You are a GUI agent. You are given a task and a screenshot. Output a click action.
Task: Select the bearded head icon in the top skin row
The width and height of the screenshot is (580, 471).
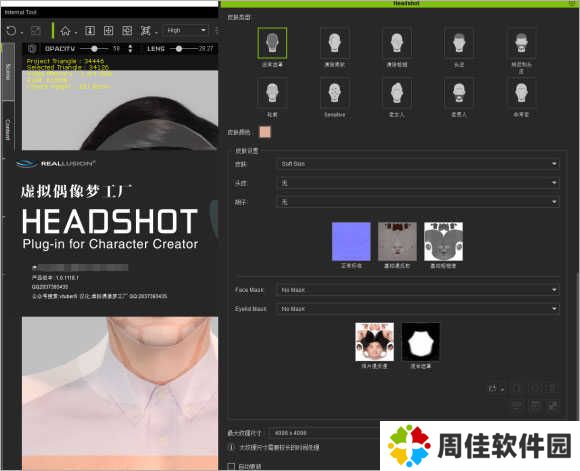point(521,43)
